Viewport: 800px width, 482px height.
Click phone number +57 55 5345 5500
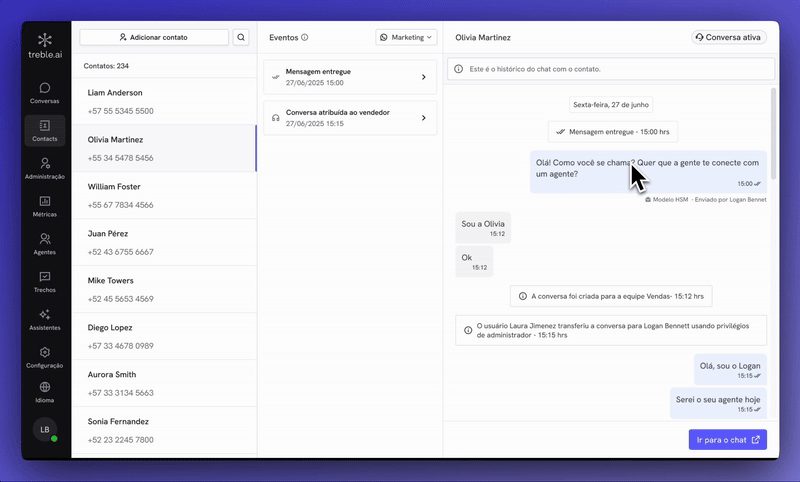(120, 111)
